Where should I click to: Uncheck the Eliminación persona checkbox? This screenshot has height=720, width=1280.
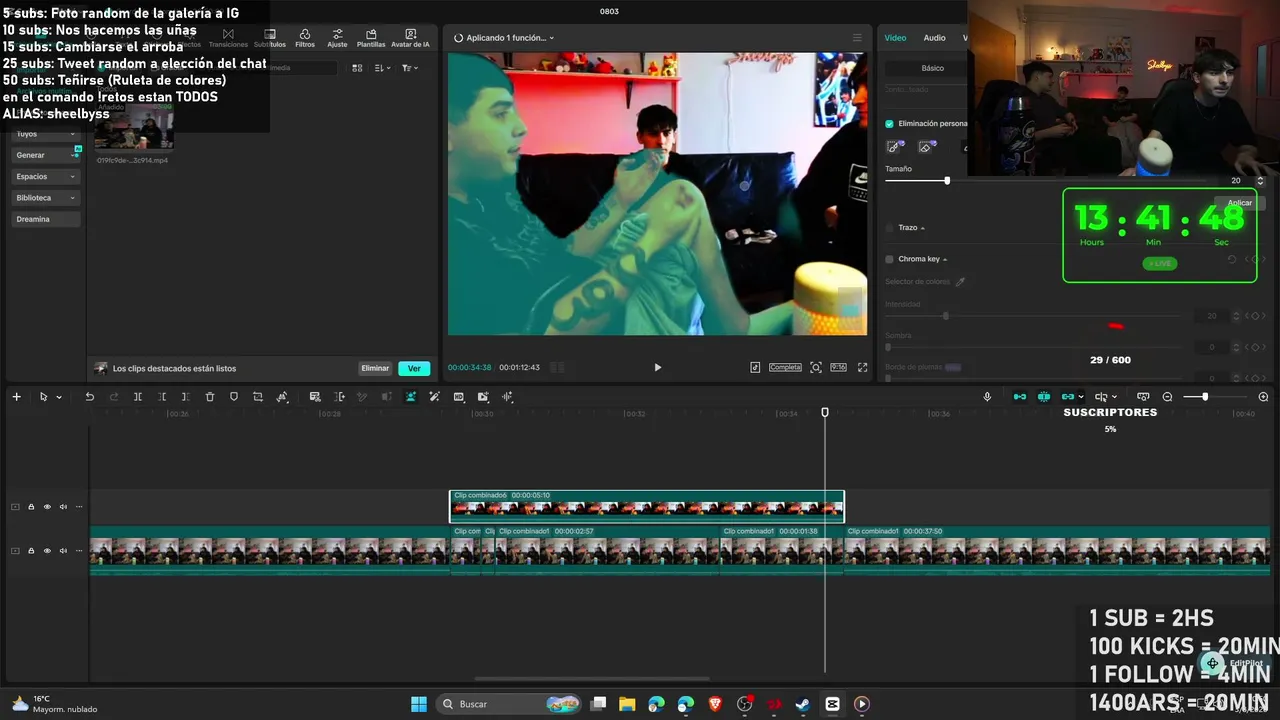889,124
